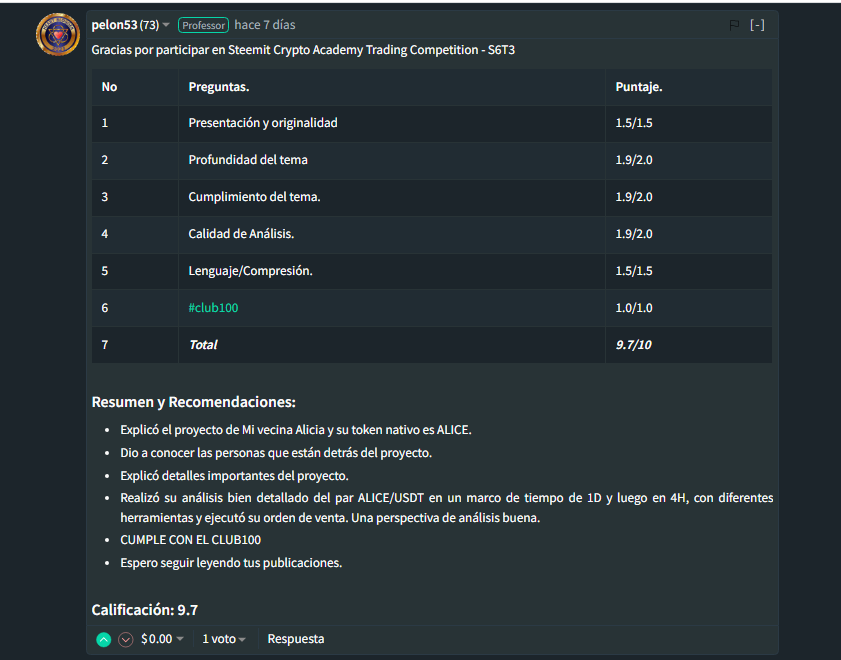Downvote the comment with the red arrow
The height and width of the screenshot is (660, 841).
tap(126, 639)
